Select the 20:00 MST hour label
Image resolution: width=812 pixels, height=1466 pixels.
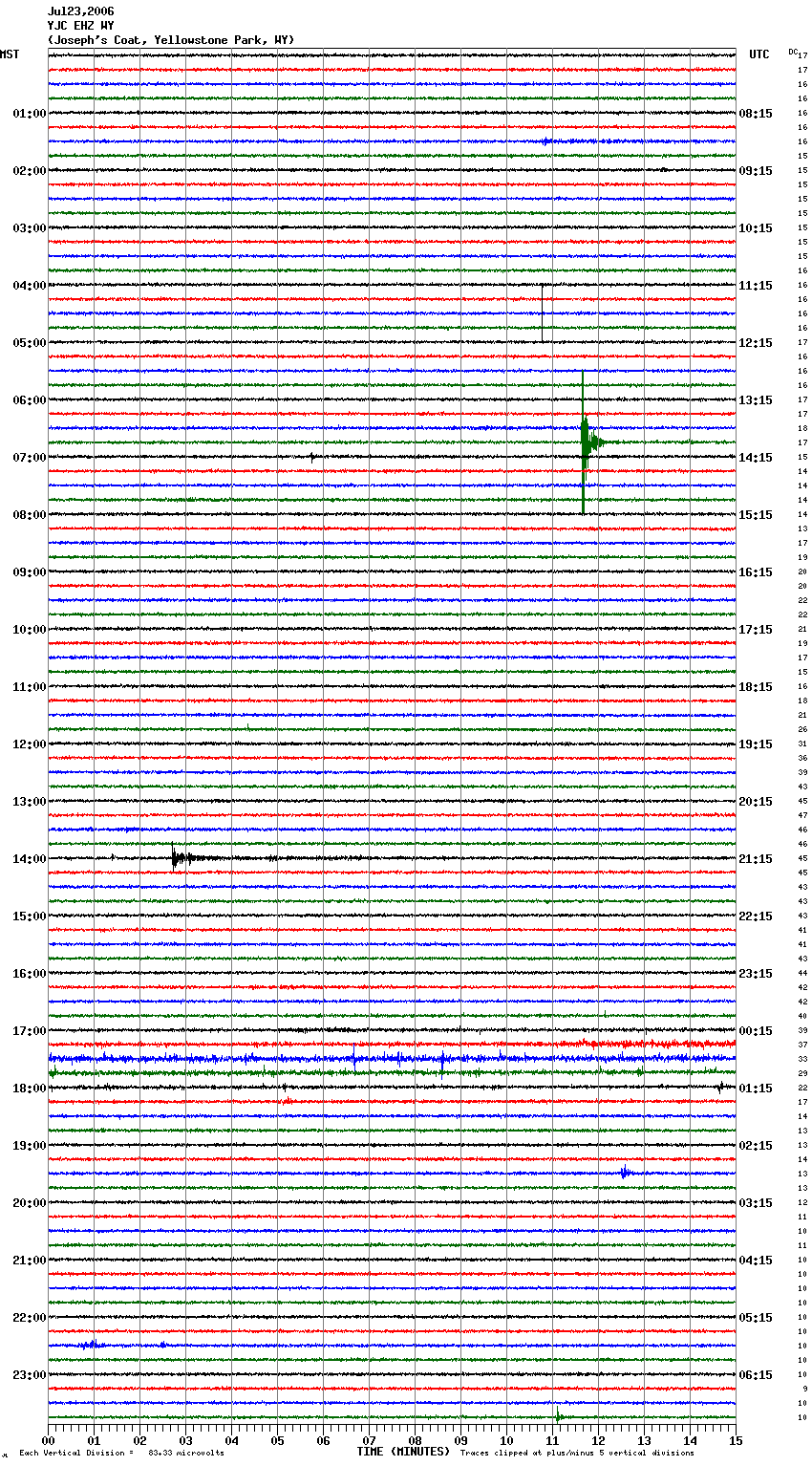click(29, 1203)
